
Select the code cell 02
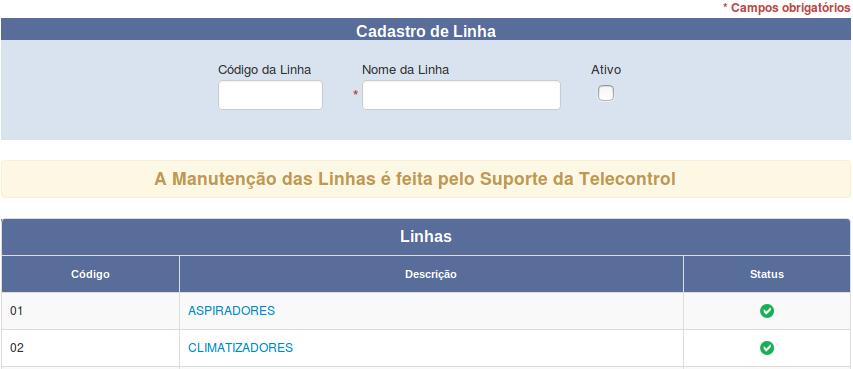coord(90,347)
